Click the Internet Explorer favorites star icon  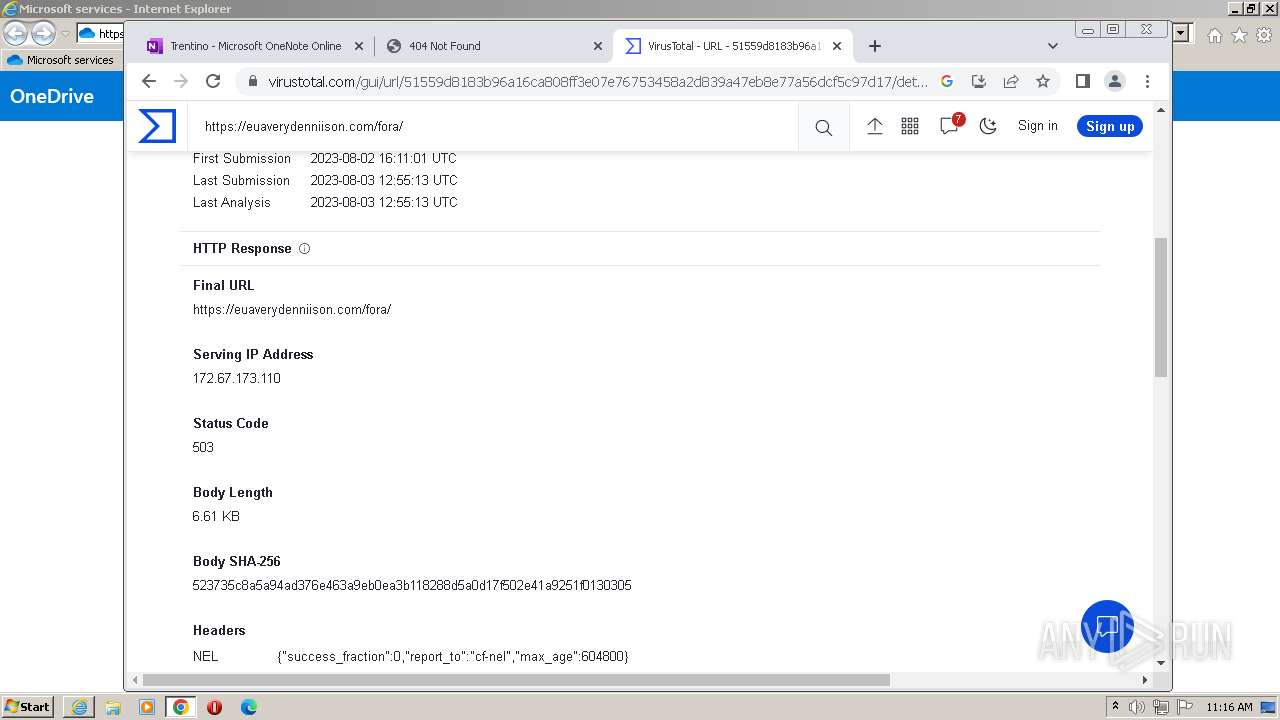pos(1239,35)
